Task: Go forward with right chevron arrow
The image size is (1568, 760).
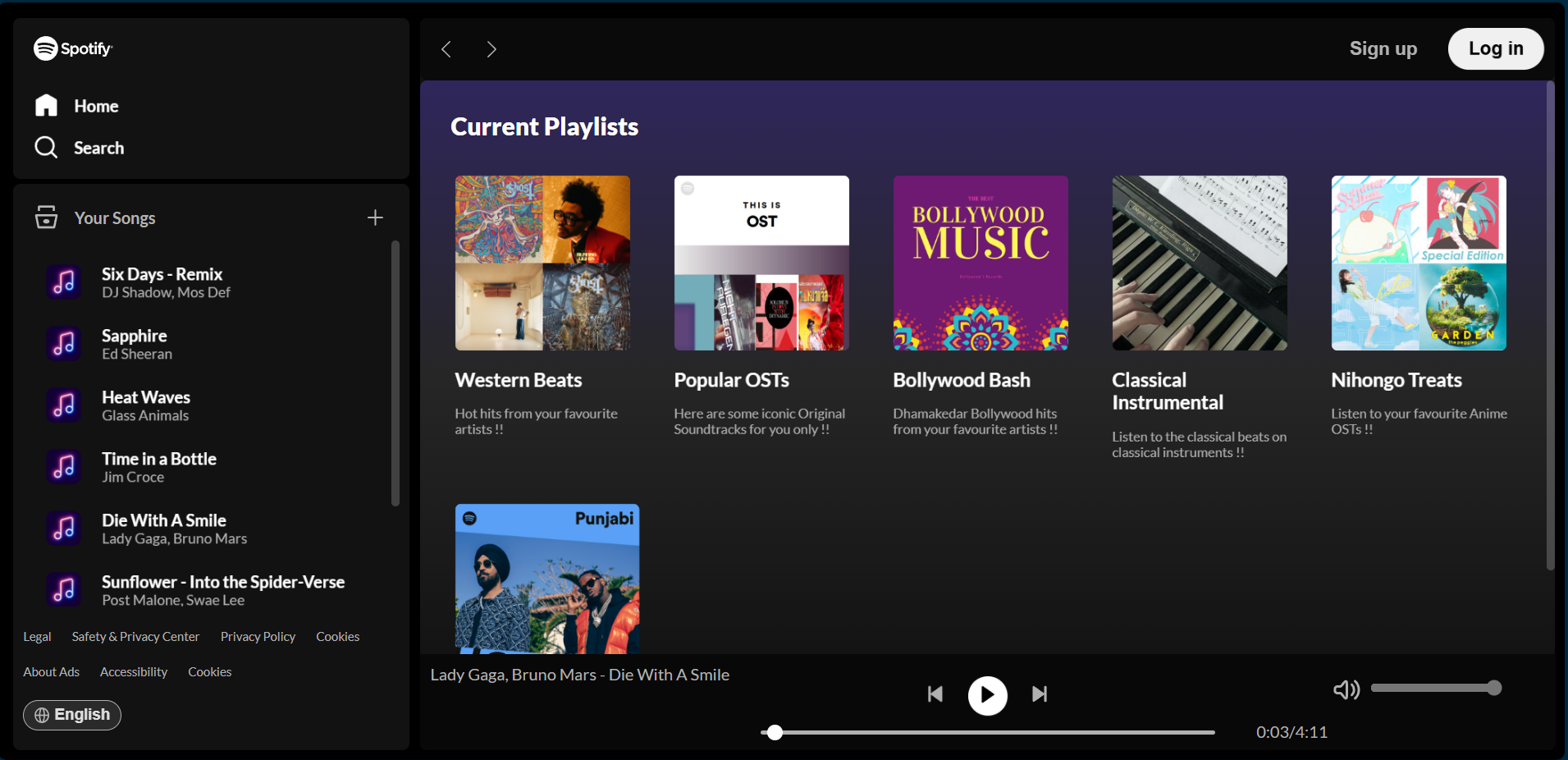Action: click(491, 49)
